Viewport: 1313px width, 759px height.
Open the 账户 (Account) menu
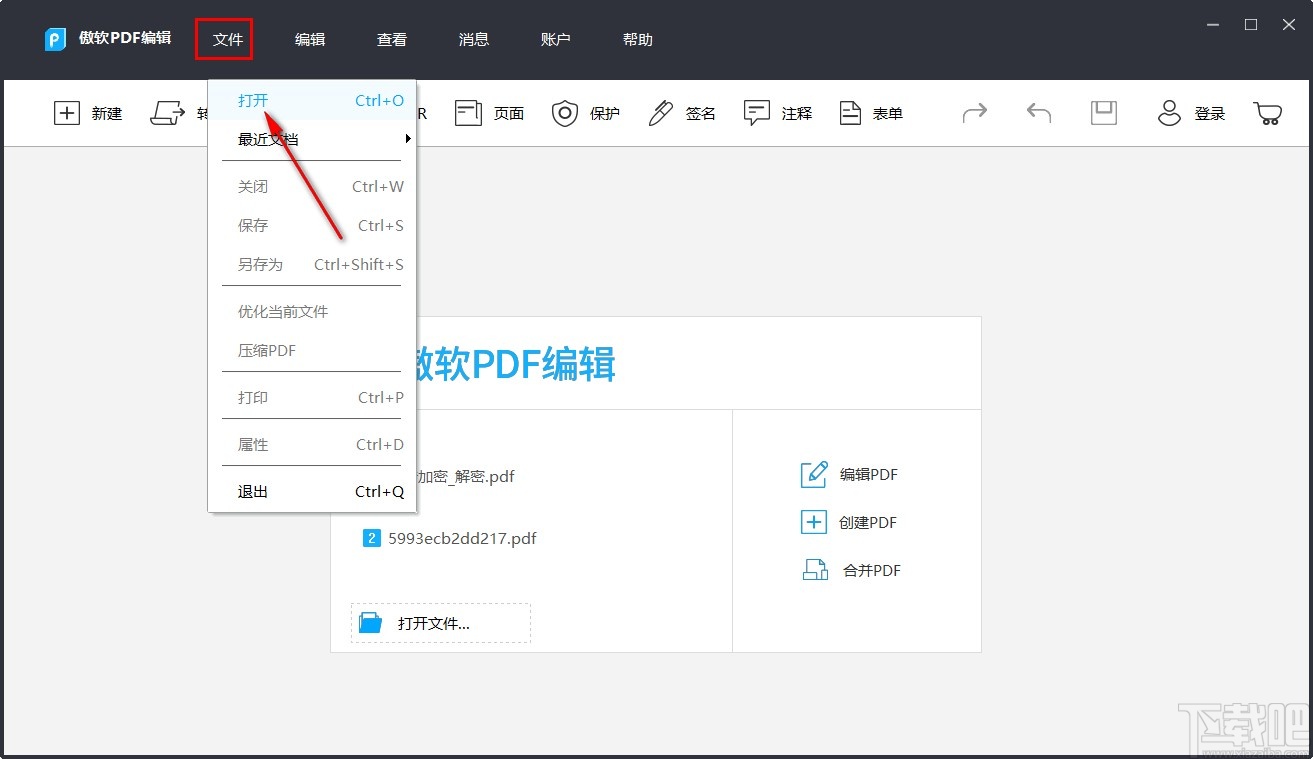556,39
